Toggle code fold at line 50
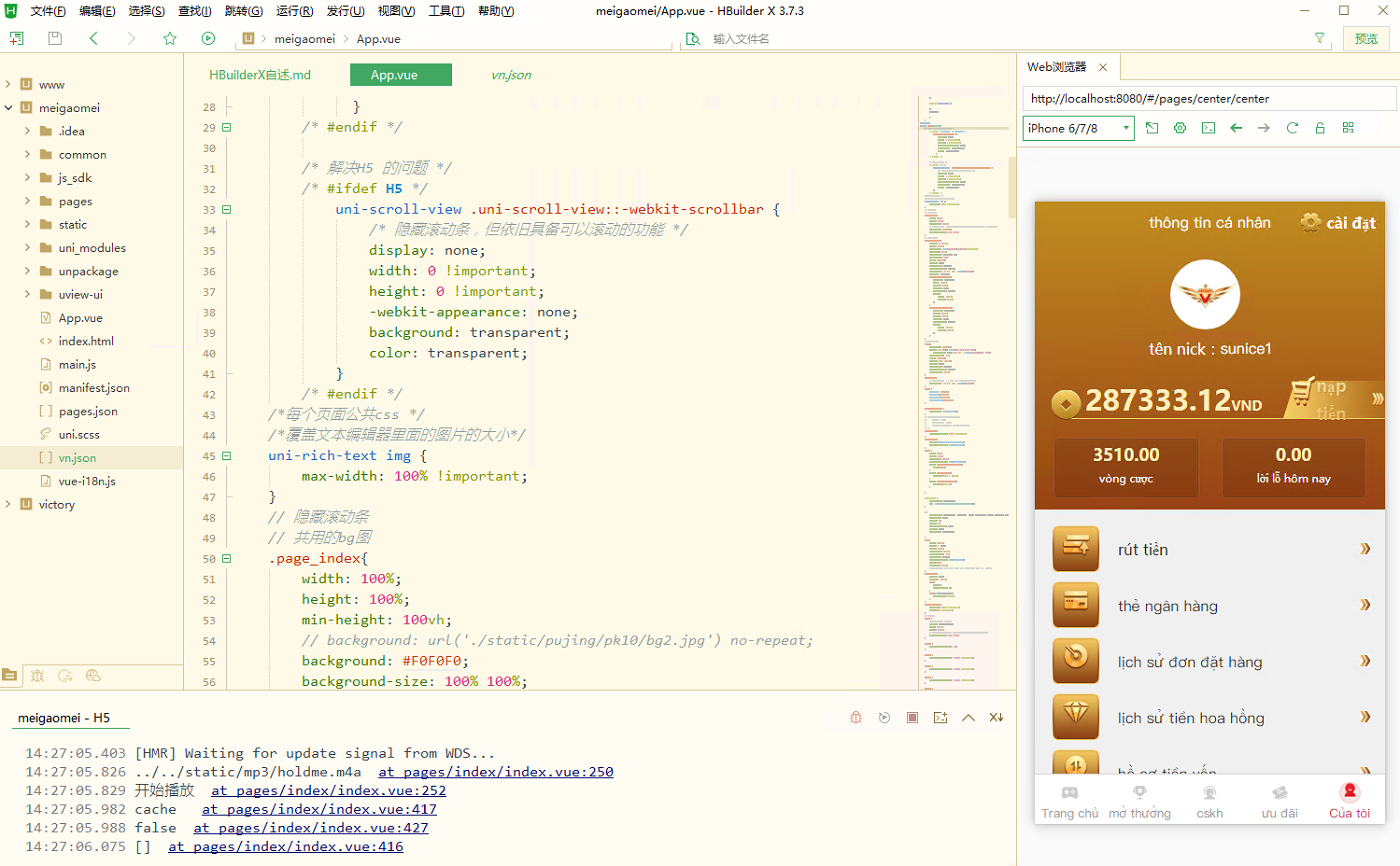 (x=226, y=559)
